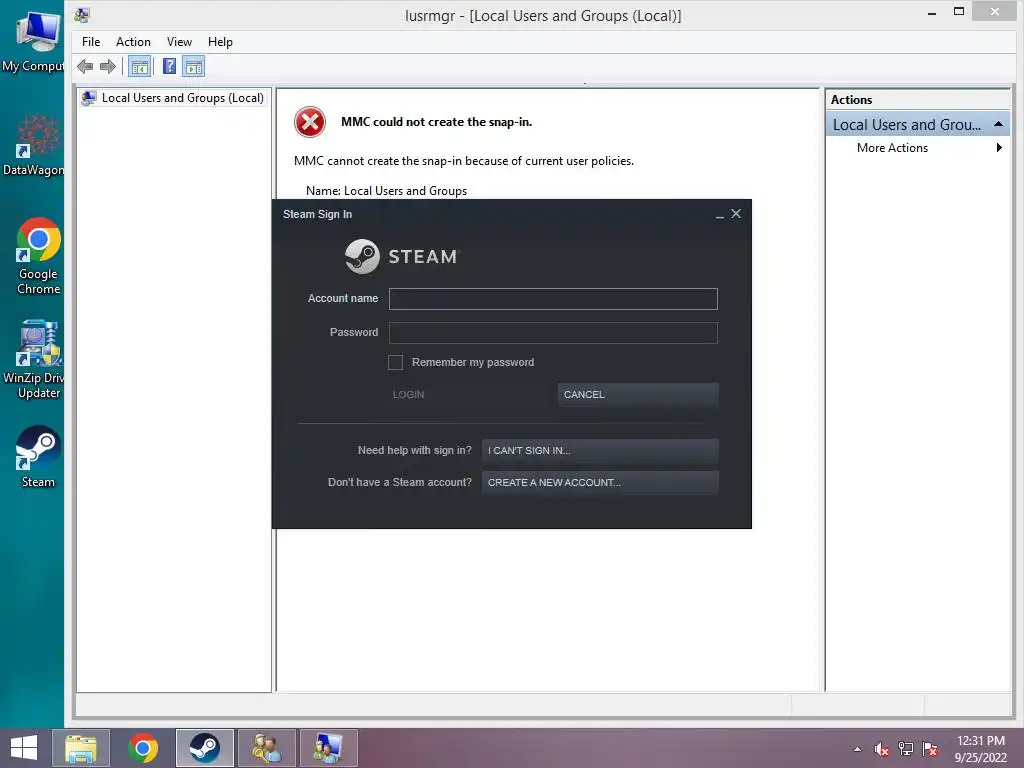Close the Steam Sign In dialog
The width and height of the screenshot is (1024, 768).
click(736, 214)
